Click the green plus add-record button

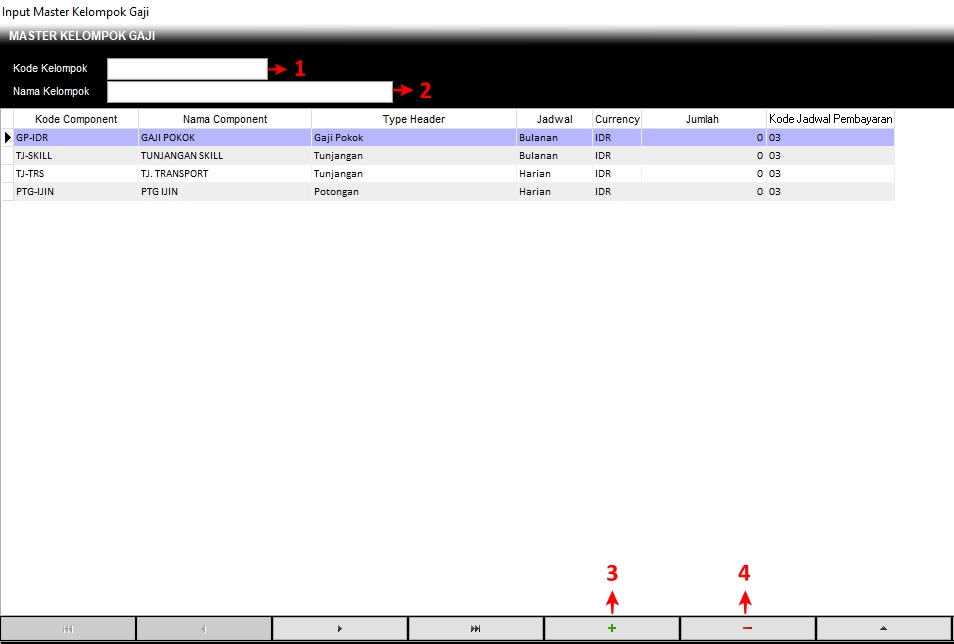pos(611,628)
